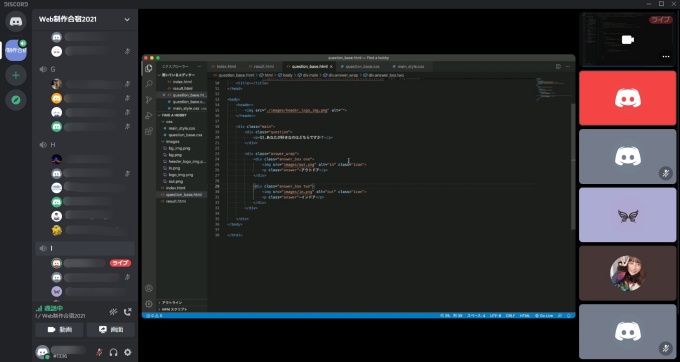Open editor More Actions ellipsis
Viewport: 680px width, 362px height.
tap(568, 67)
